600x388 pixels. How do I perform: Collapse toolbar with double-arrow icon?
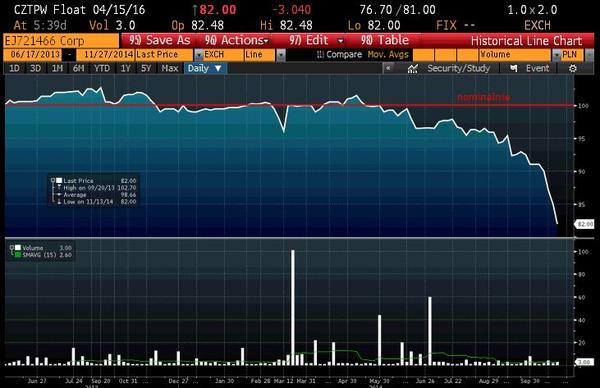pyautogui.click(x=388, y=68)
